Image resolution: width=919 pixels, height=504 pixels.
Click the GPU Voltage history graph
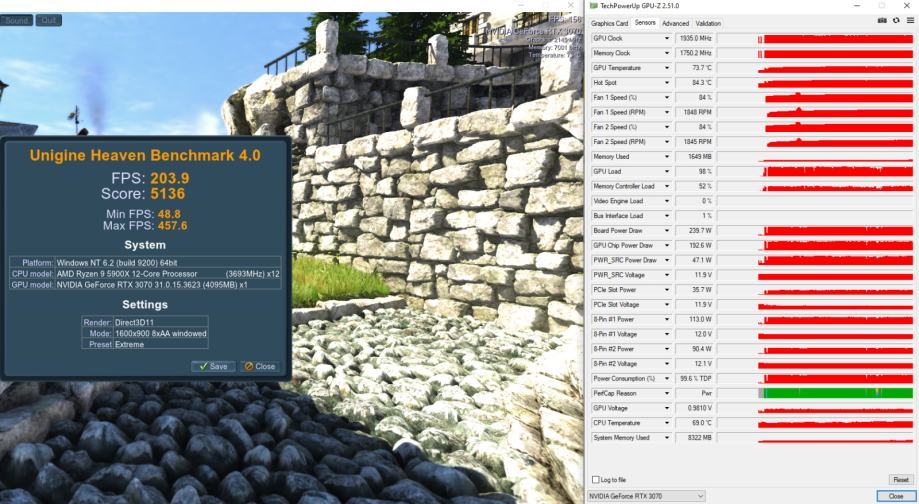point(816,408)
